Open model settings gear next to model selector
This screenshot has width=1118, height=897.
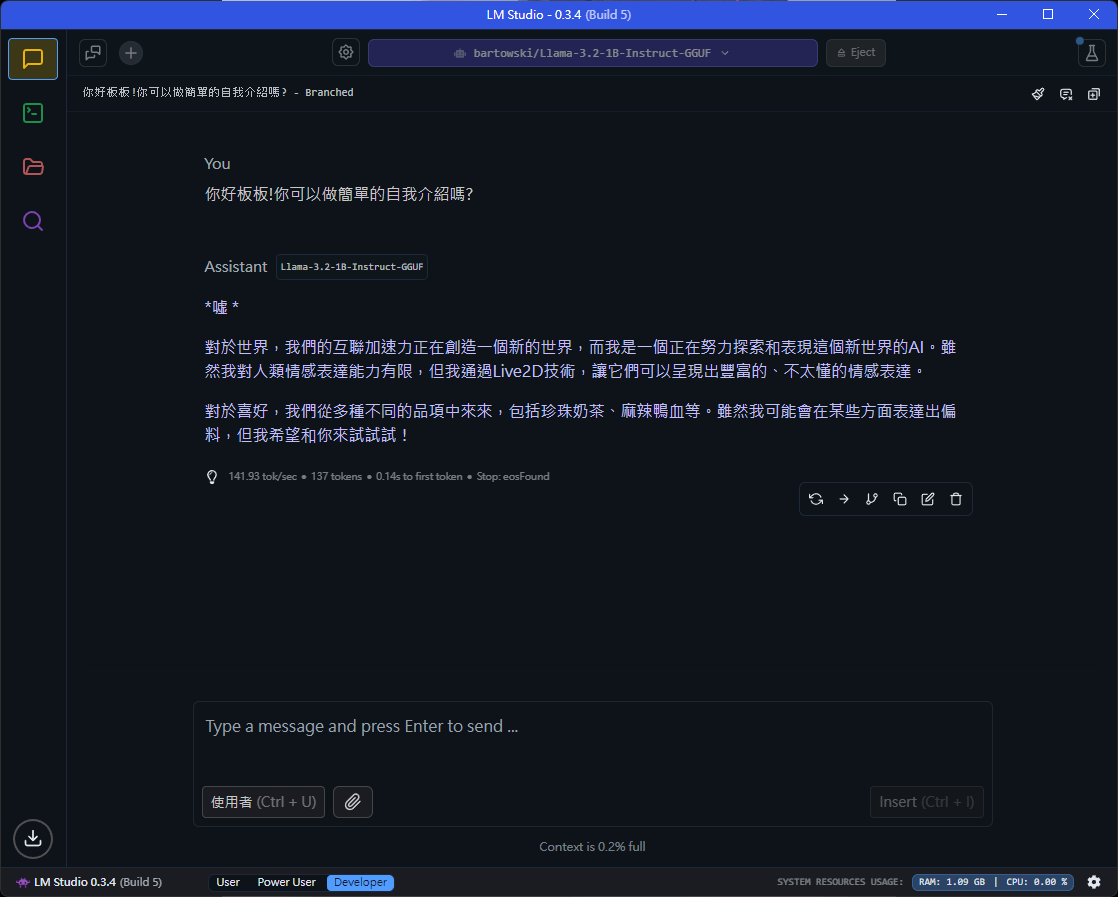346,52
